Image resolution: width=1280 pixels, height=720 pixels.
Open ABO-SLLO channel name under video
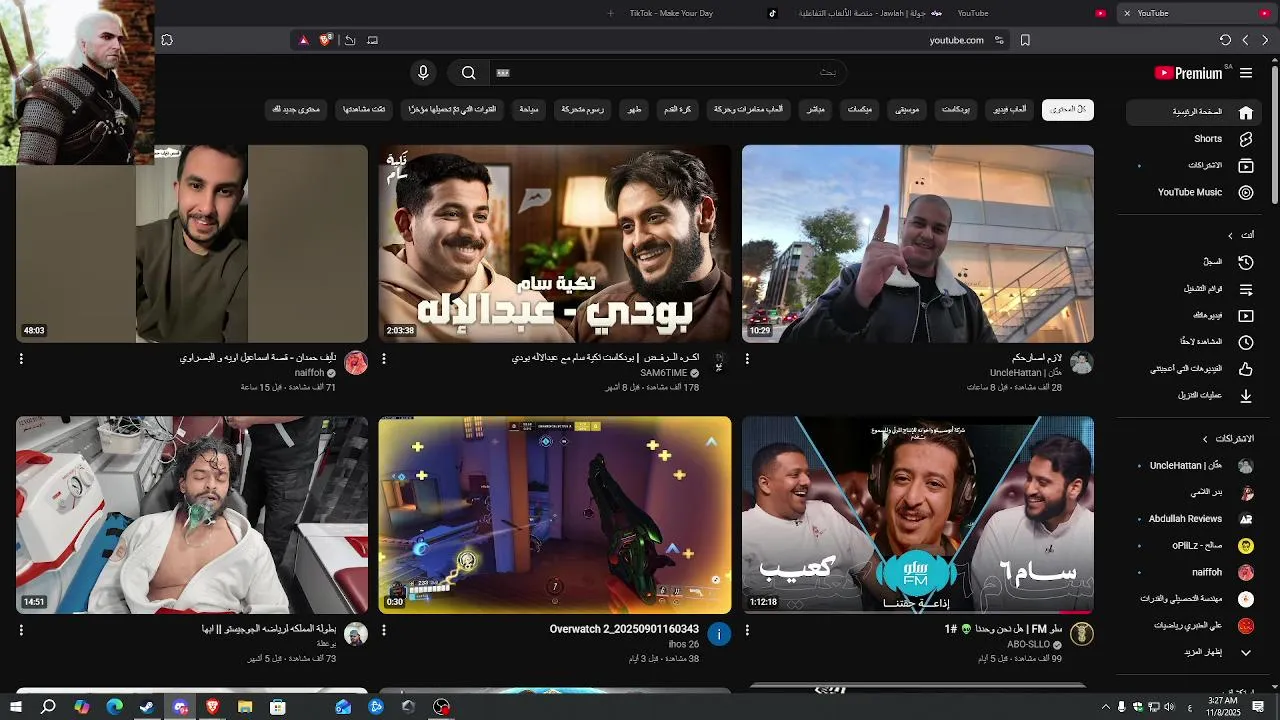1028,645
